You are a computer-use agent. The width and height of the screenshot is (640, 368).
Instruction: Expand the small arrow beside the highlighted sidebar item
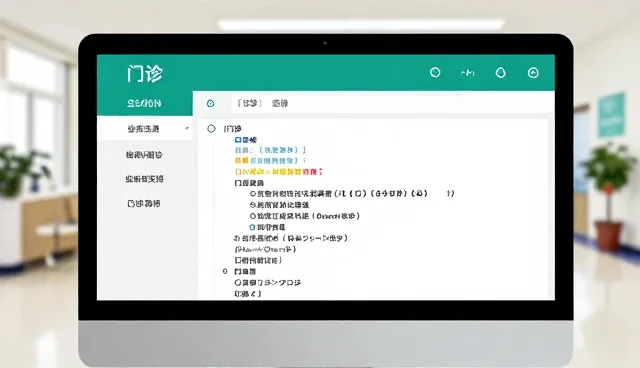point(187,129)
